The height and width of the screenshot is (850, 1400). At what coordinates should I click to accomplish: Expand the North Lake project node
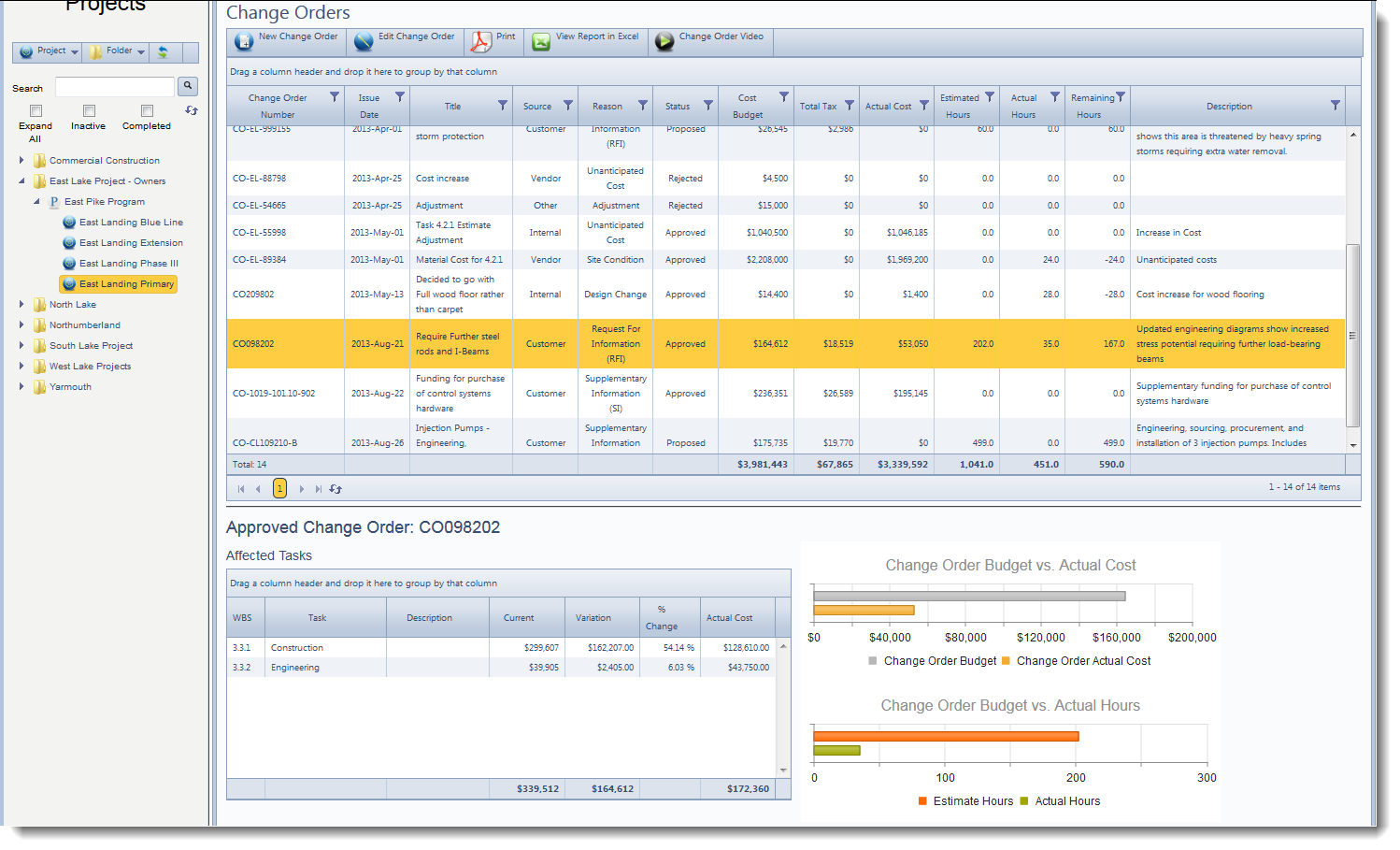point(21,304)
